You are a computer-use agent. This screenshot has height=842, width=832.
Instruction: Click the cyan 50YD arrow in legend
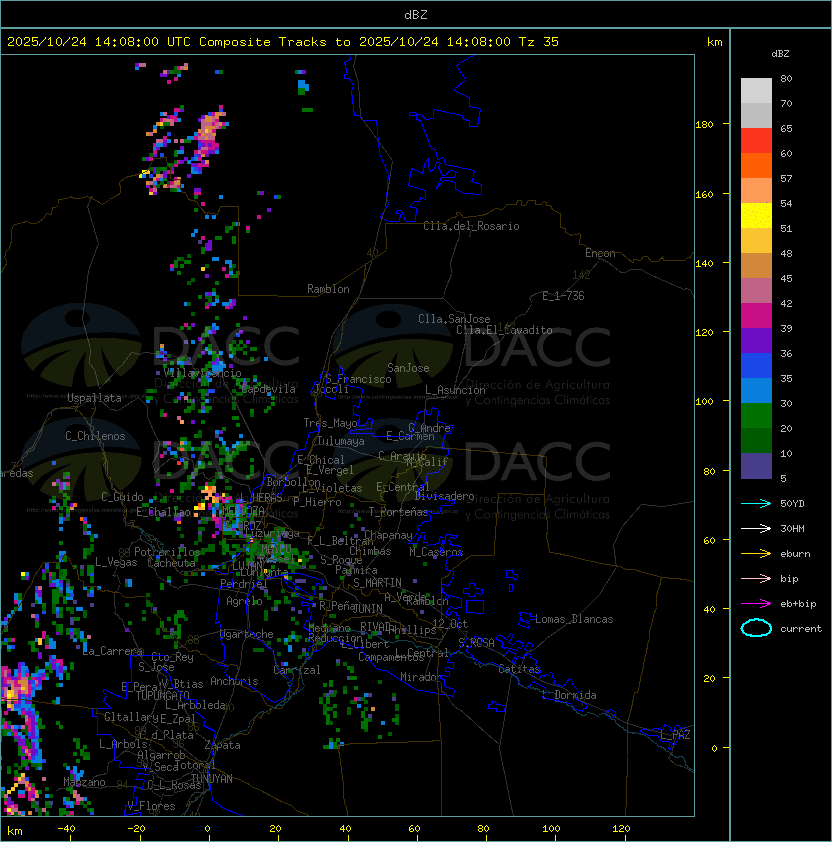coord(756,503)
